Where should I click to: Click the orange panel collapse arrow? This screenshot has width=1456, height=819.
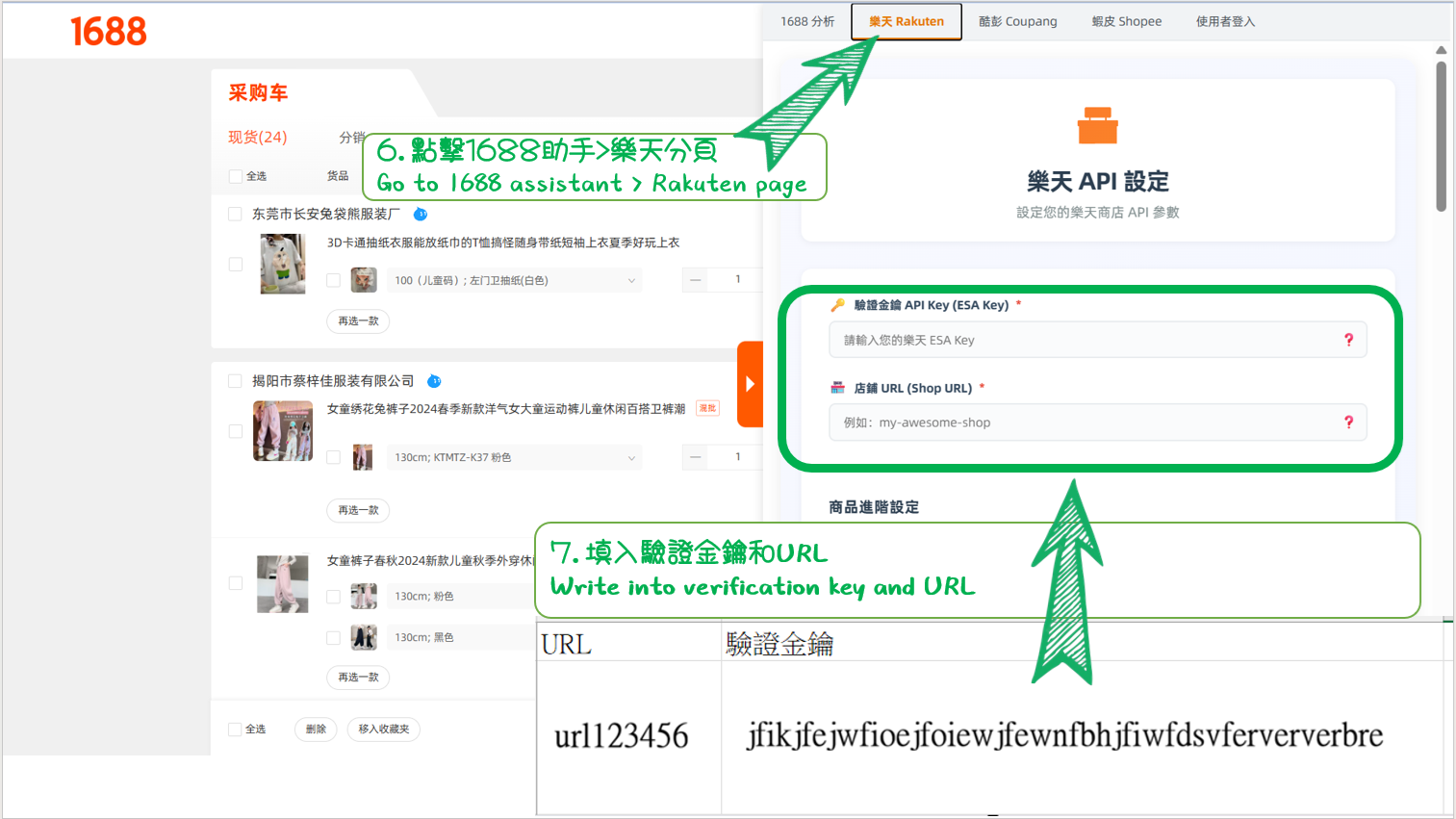tap(750, 384)
